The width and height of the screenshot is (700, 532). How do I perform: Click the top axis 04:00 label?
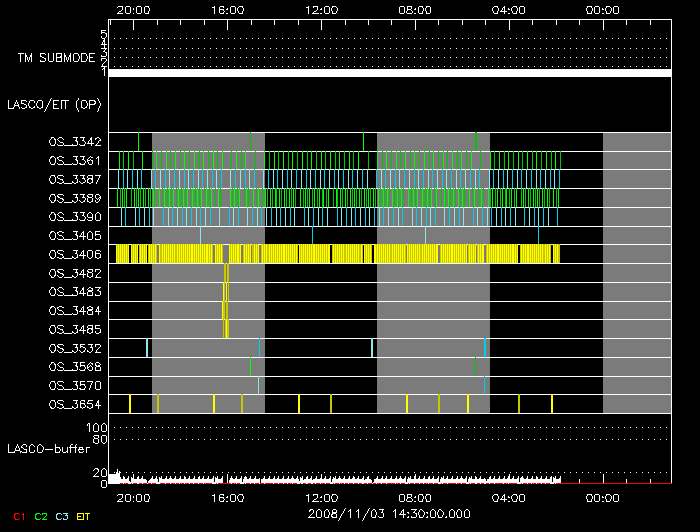[x=509, y=10]
